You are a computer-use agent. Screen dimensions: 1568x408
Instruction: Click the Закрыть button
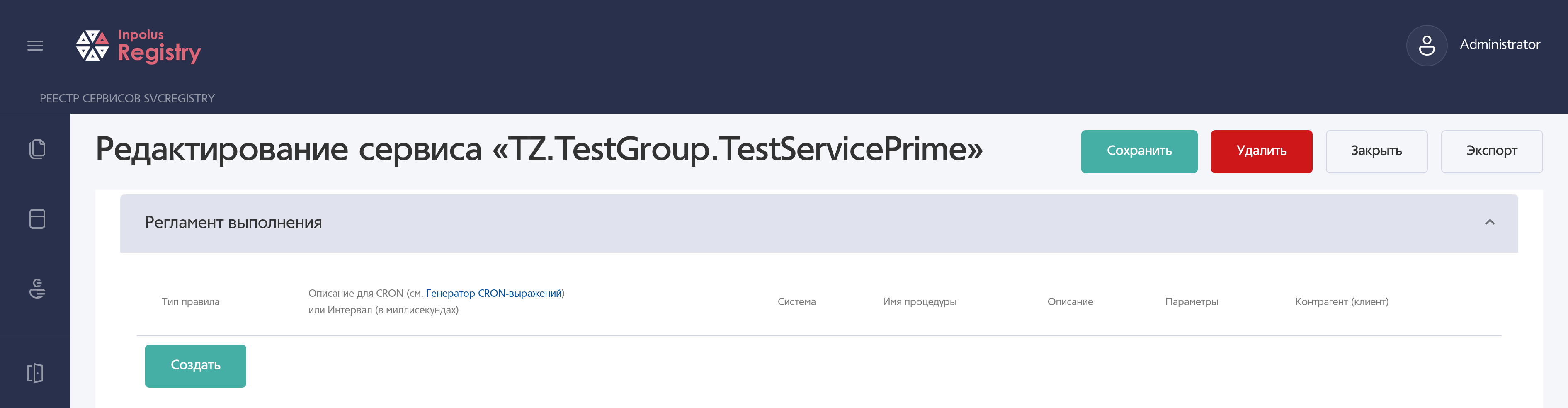(x=1376, y=152)
